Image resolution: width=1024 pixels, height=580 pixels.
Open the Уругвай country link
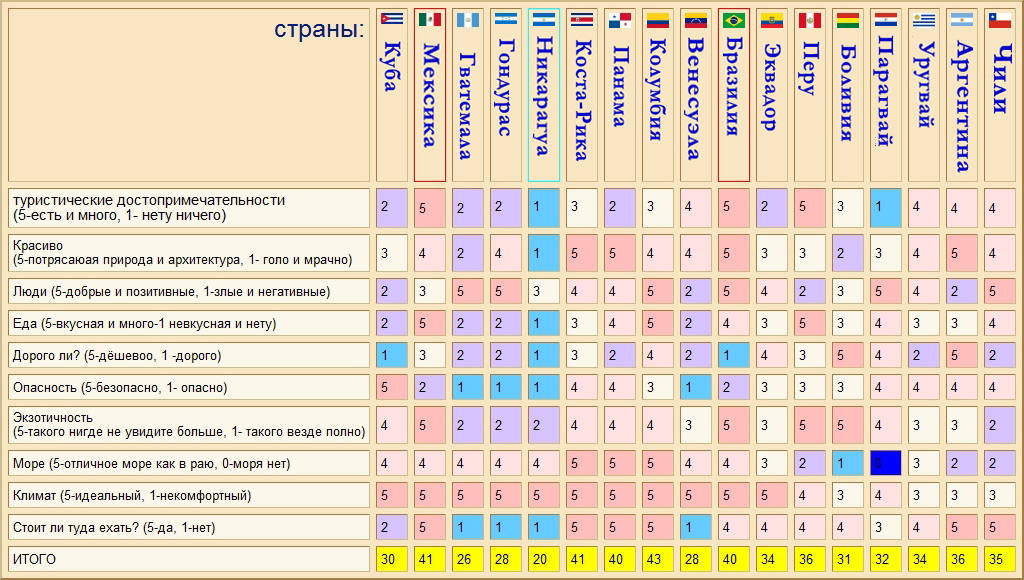(923, 84)
